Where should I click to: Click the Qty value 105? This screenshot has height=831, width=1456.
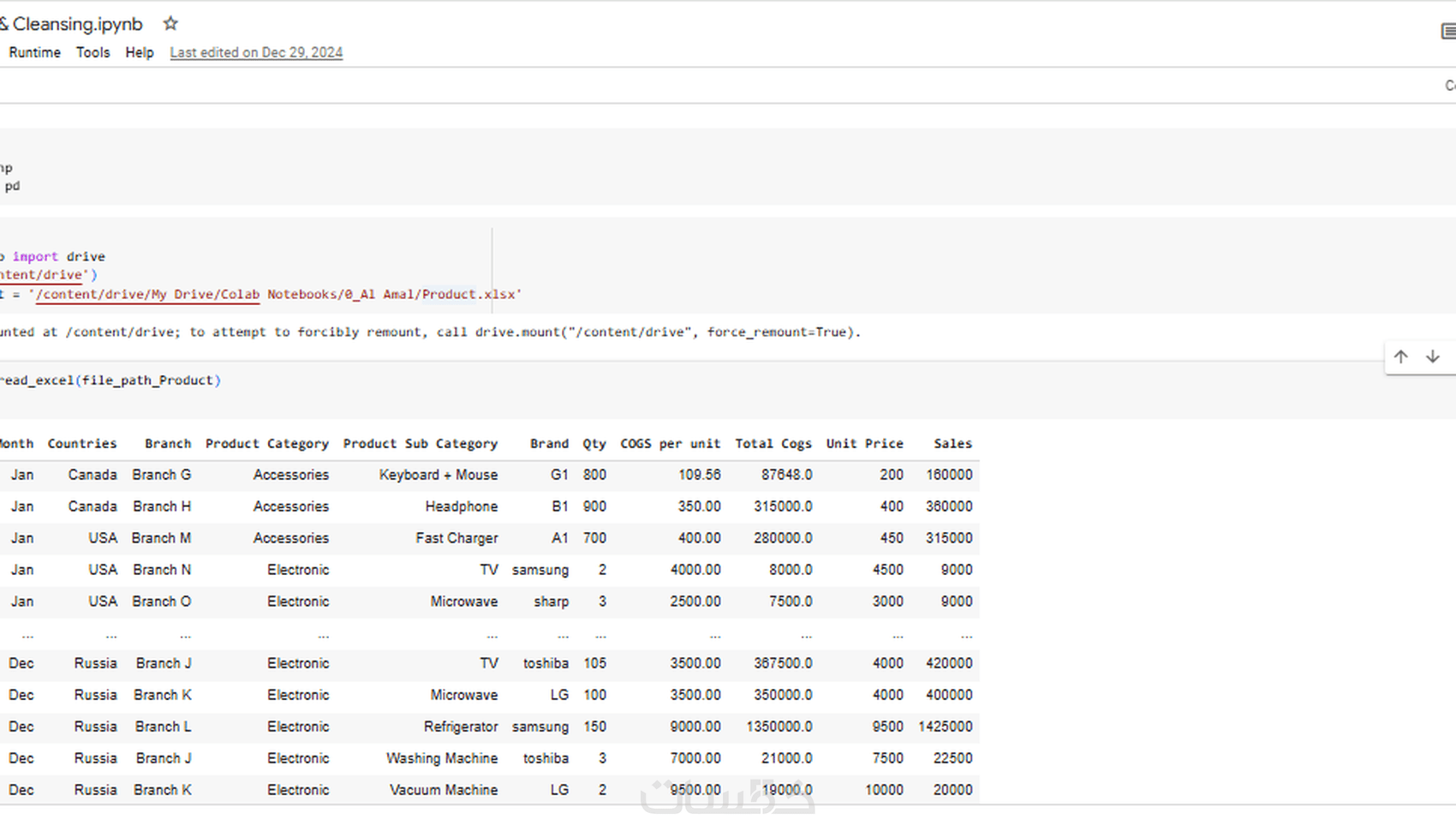click(x=594, y=663)
